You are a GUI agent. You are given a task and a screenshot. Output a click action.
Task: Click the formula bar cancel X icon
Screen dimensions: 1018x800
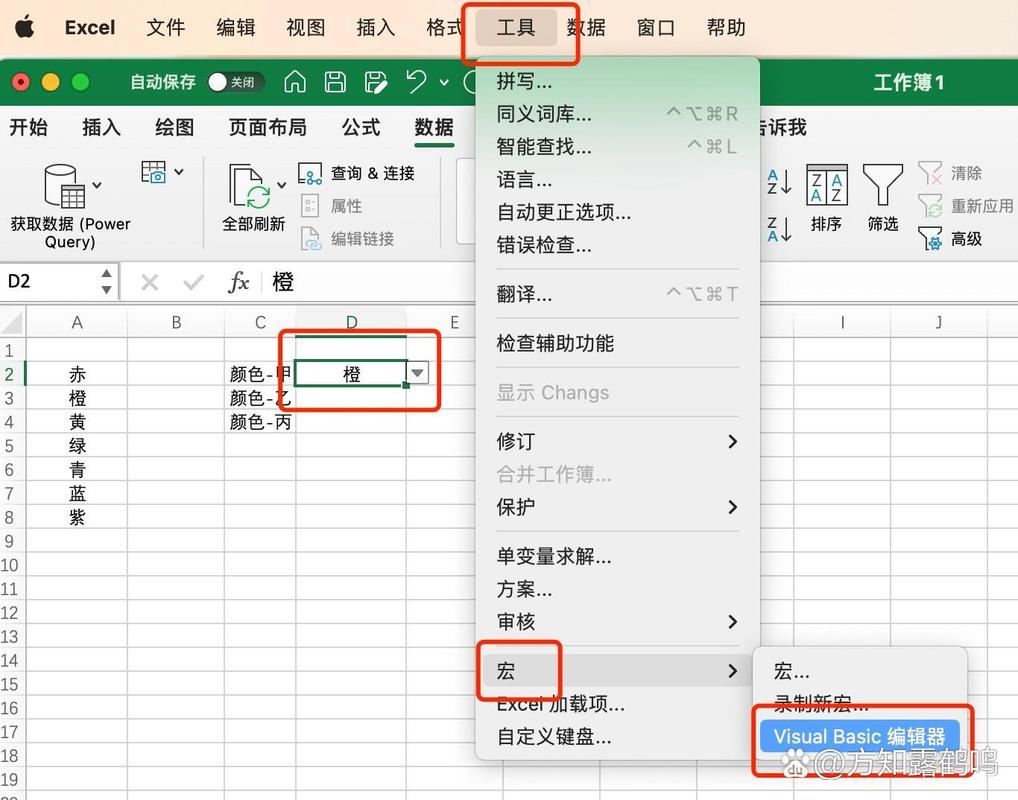click(x=149, y=282)
